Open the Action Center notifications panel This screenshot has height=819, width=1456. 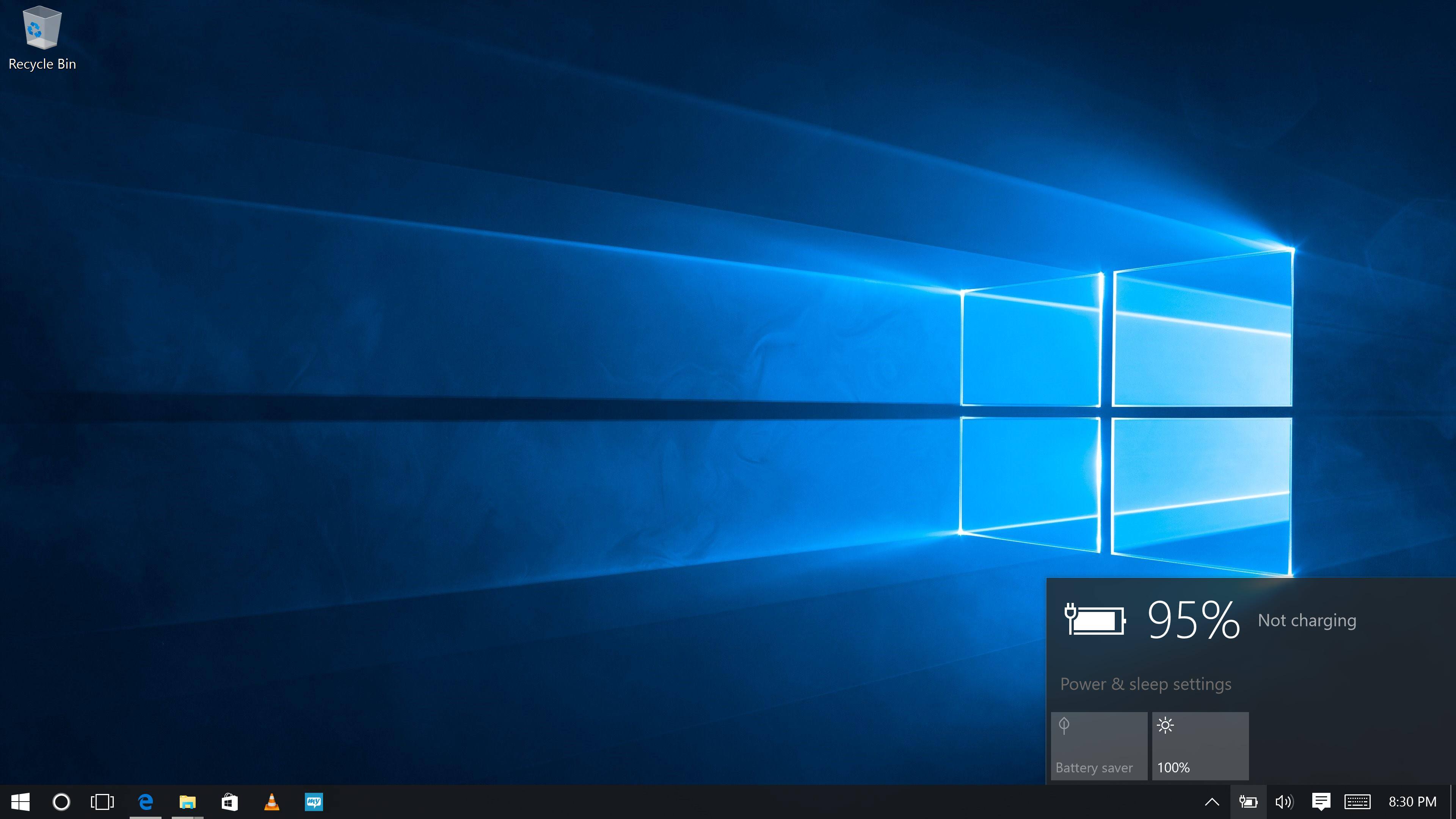pyautogui.click(x=1321, y=802)
